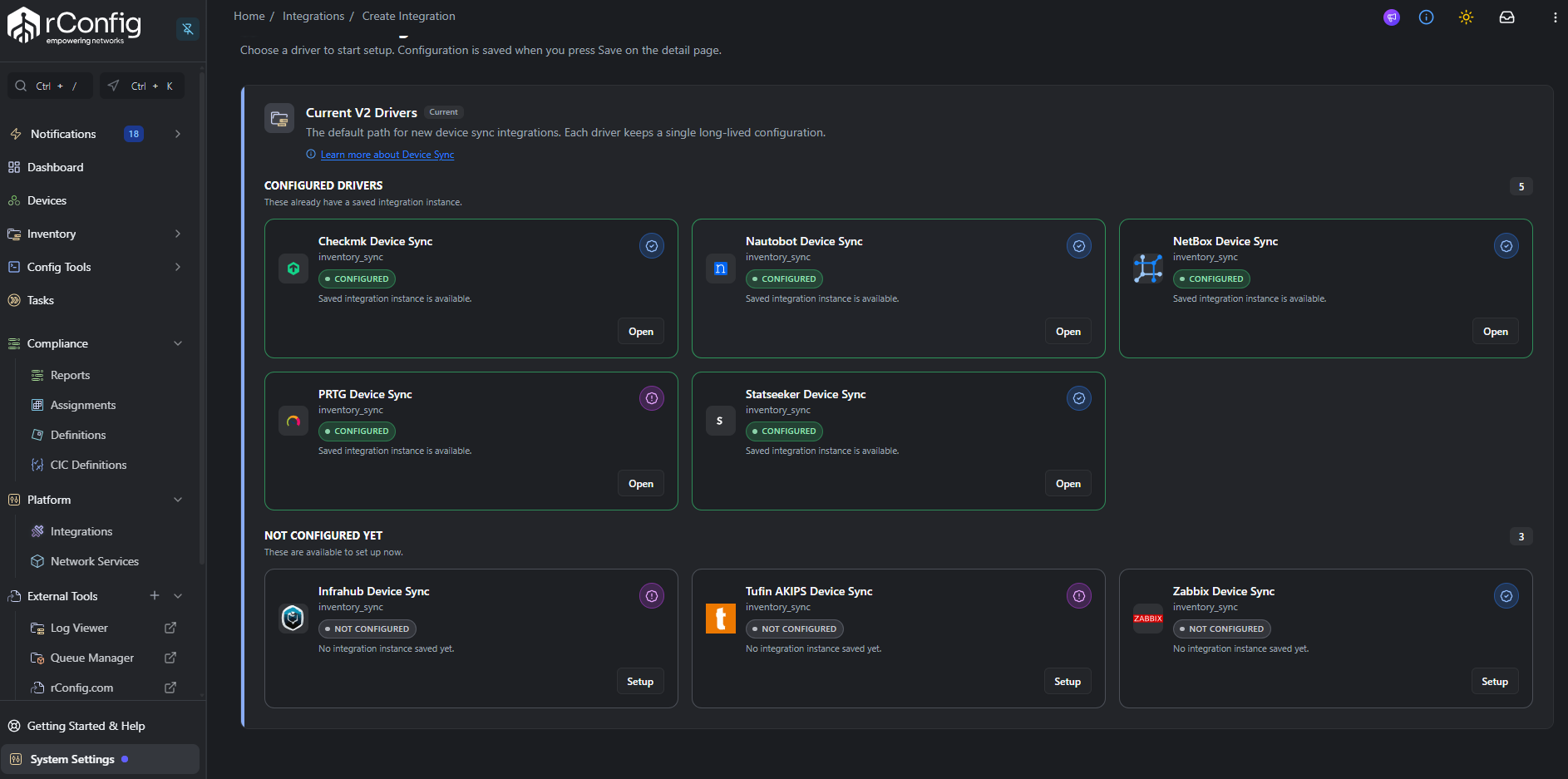Click the Current V2 Drivers folder icon

pyautogui.click(x=279, y=119)
